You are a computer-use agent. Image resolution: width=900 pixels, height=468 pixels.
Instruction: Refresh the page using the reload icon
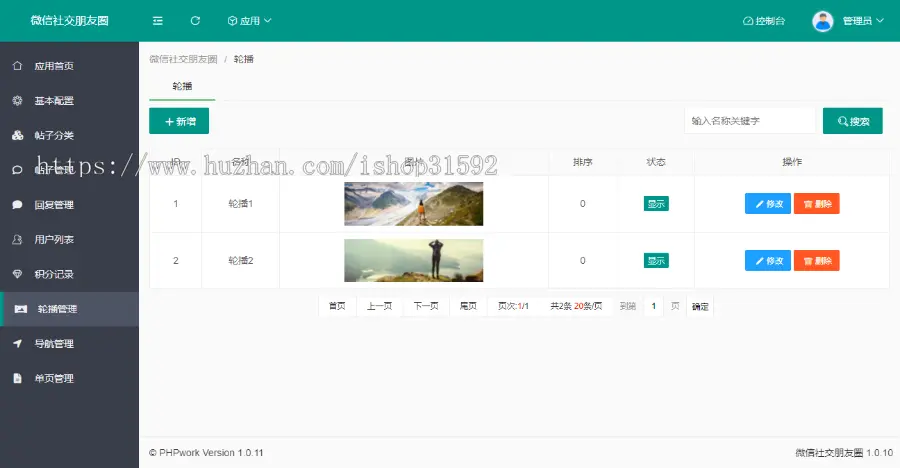point(195,21)
